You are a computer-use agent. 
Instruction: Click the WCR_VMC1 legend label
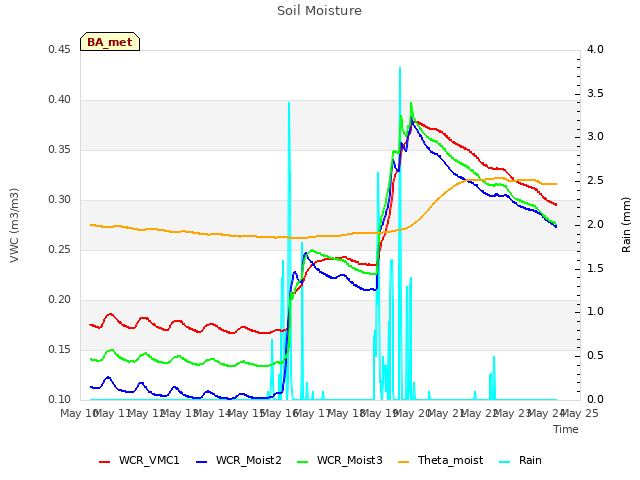click(x=149, y=460)
